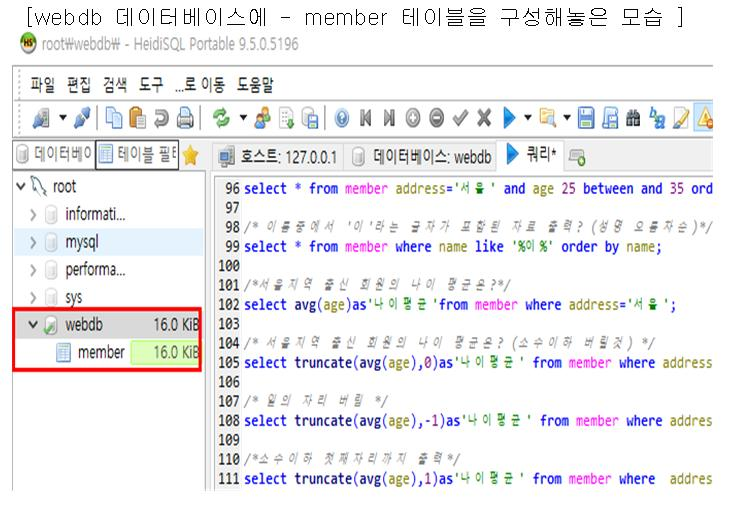Screen dimensions: 729x521
Task: Click query line 99 with name like
Action: (x=452, y=246)
